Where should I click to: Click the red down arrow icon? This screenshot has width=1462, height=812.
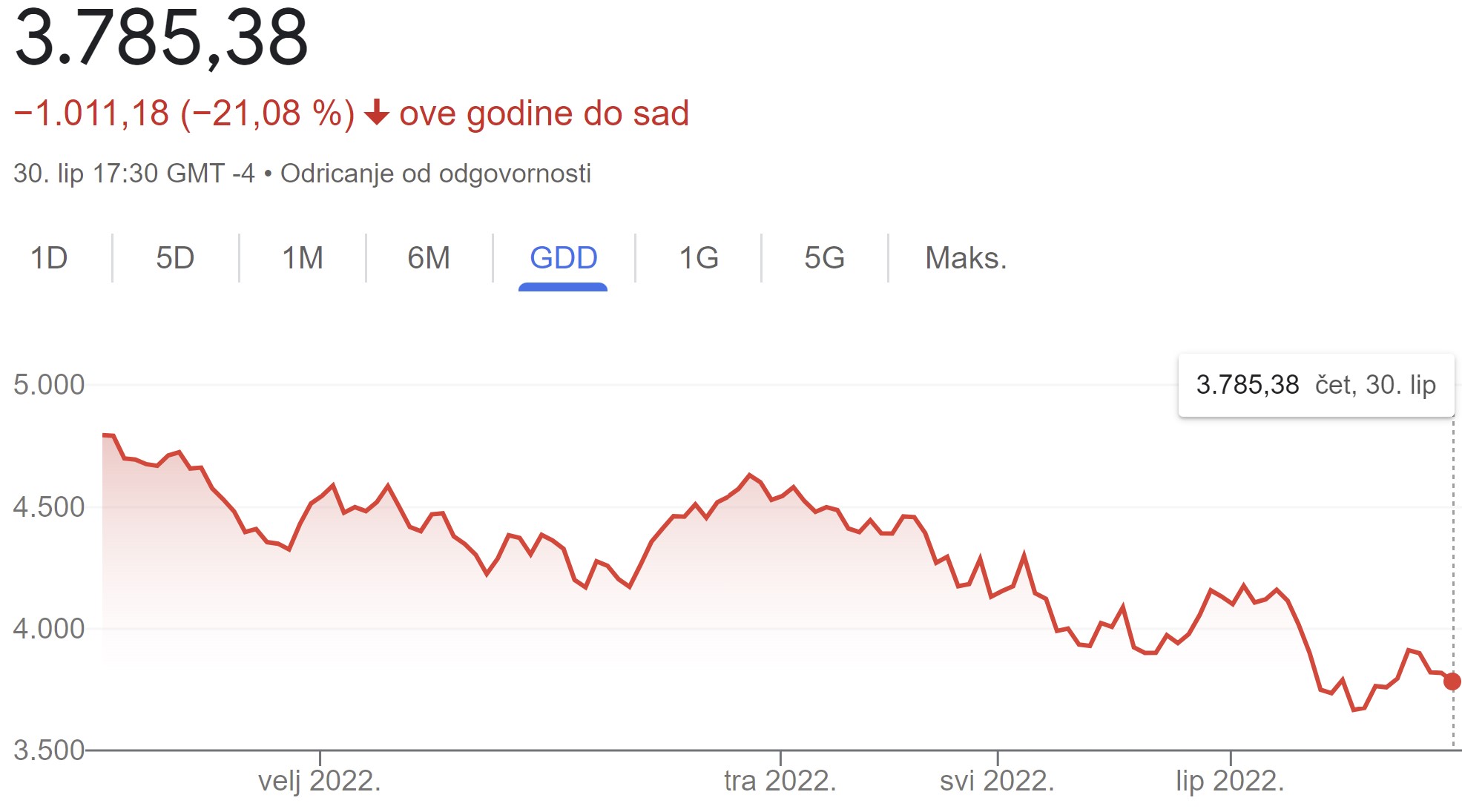coord(377,113)
